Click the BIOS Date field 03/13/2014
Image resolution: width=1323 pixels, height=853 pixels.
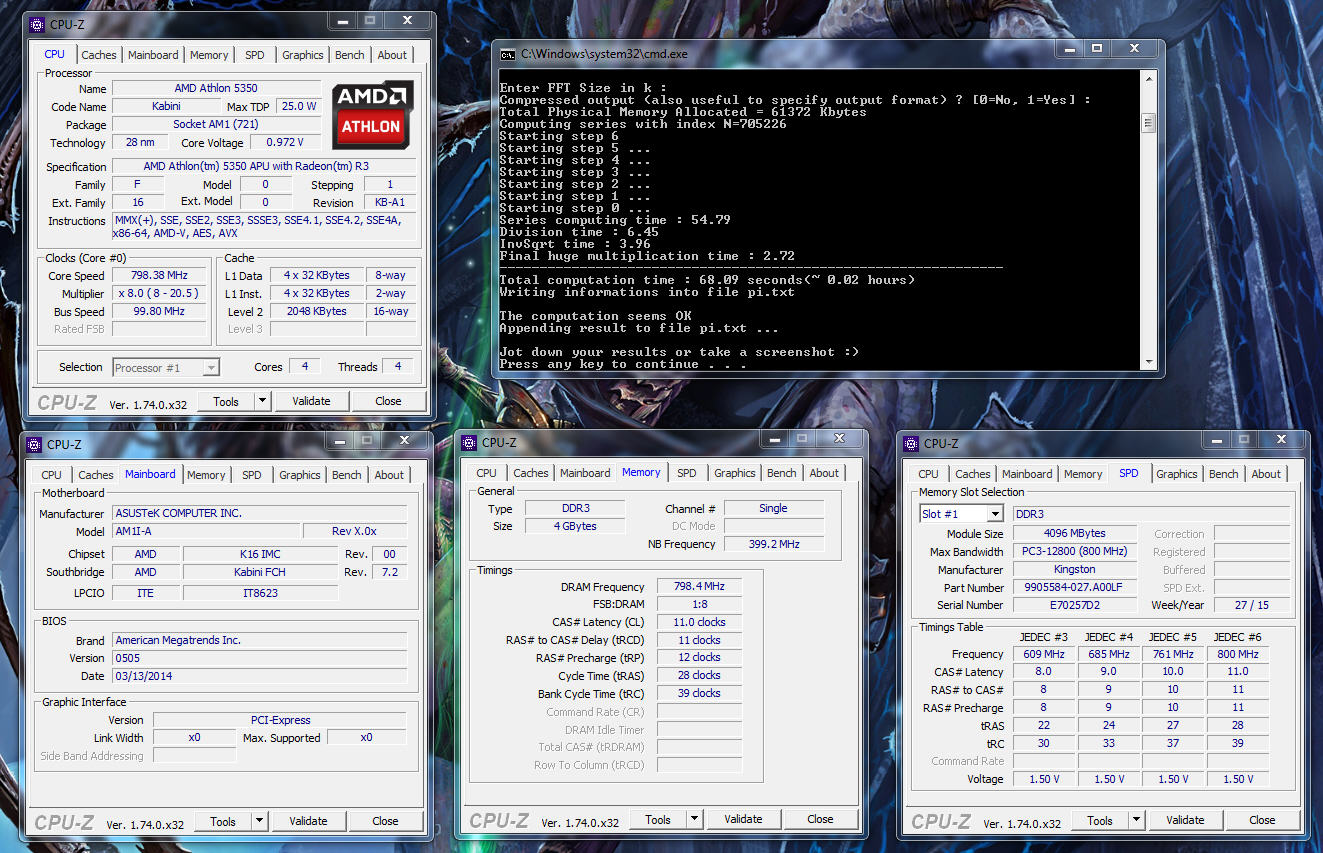(259, 676)
